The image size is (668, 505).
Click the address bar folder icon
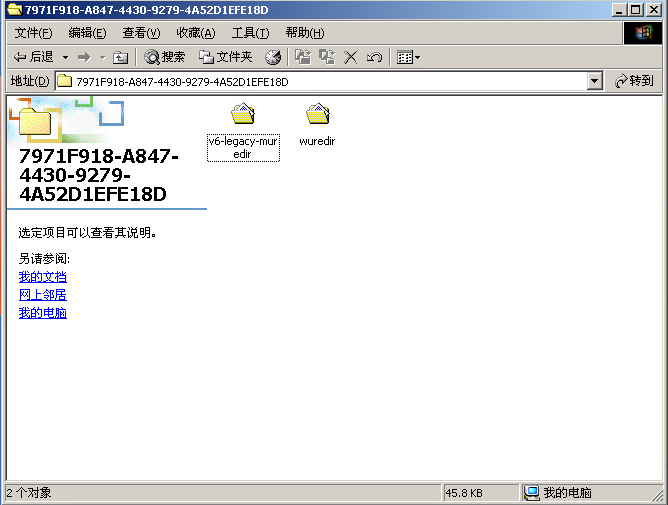[65, 81]
